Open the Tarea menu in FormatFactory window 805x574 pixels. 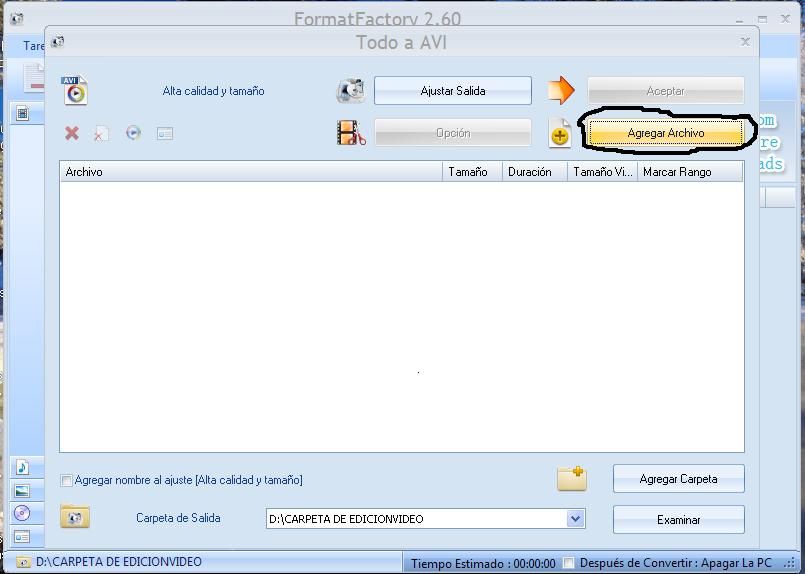pyautogui.click(x=33, y=46)
